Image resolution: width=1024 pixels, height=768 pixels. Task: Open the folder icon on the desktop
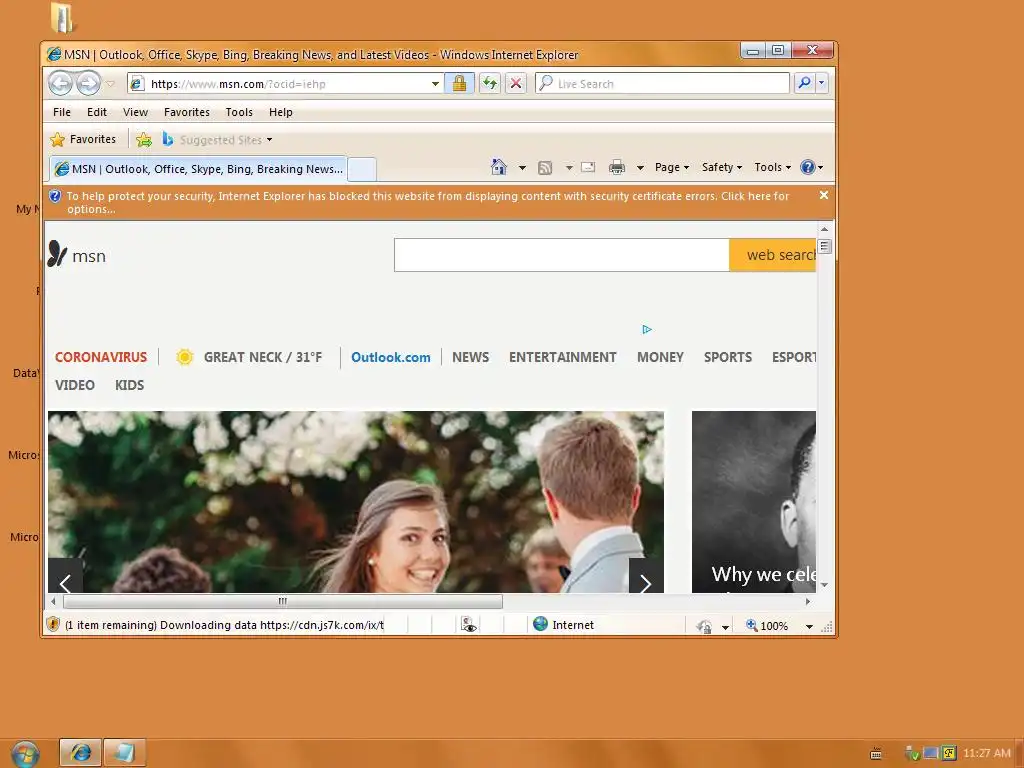(62, 17)
